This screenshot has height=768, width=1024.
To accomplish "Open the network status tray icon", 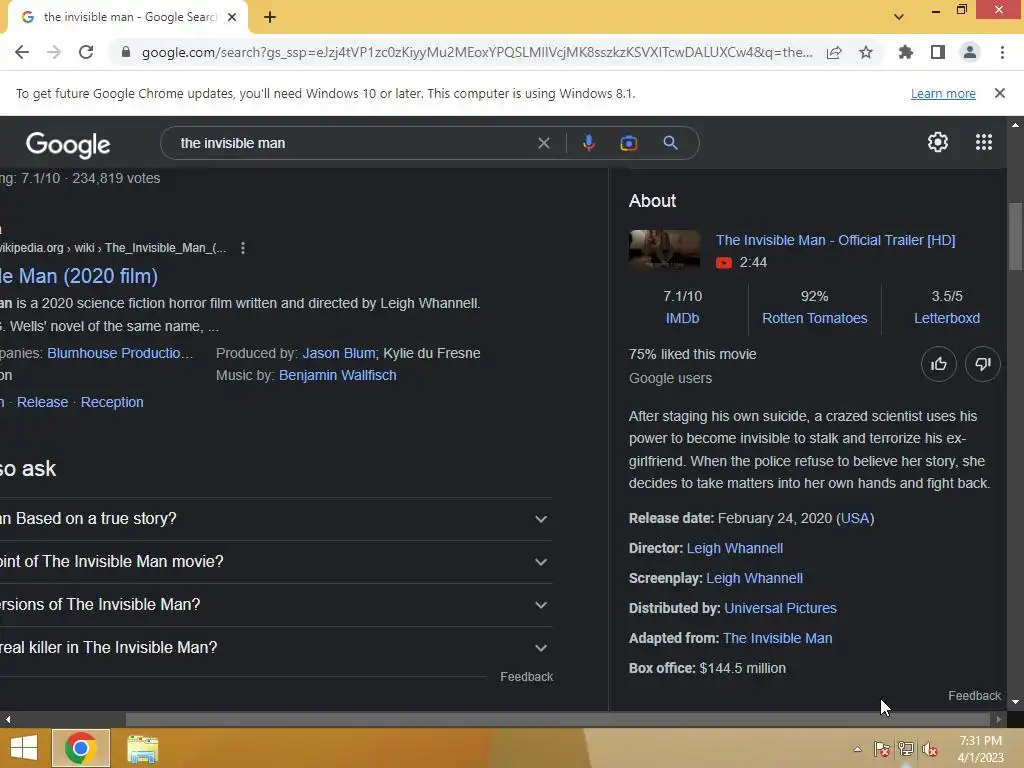I will coord(905,749).
